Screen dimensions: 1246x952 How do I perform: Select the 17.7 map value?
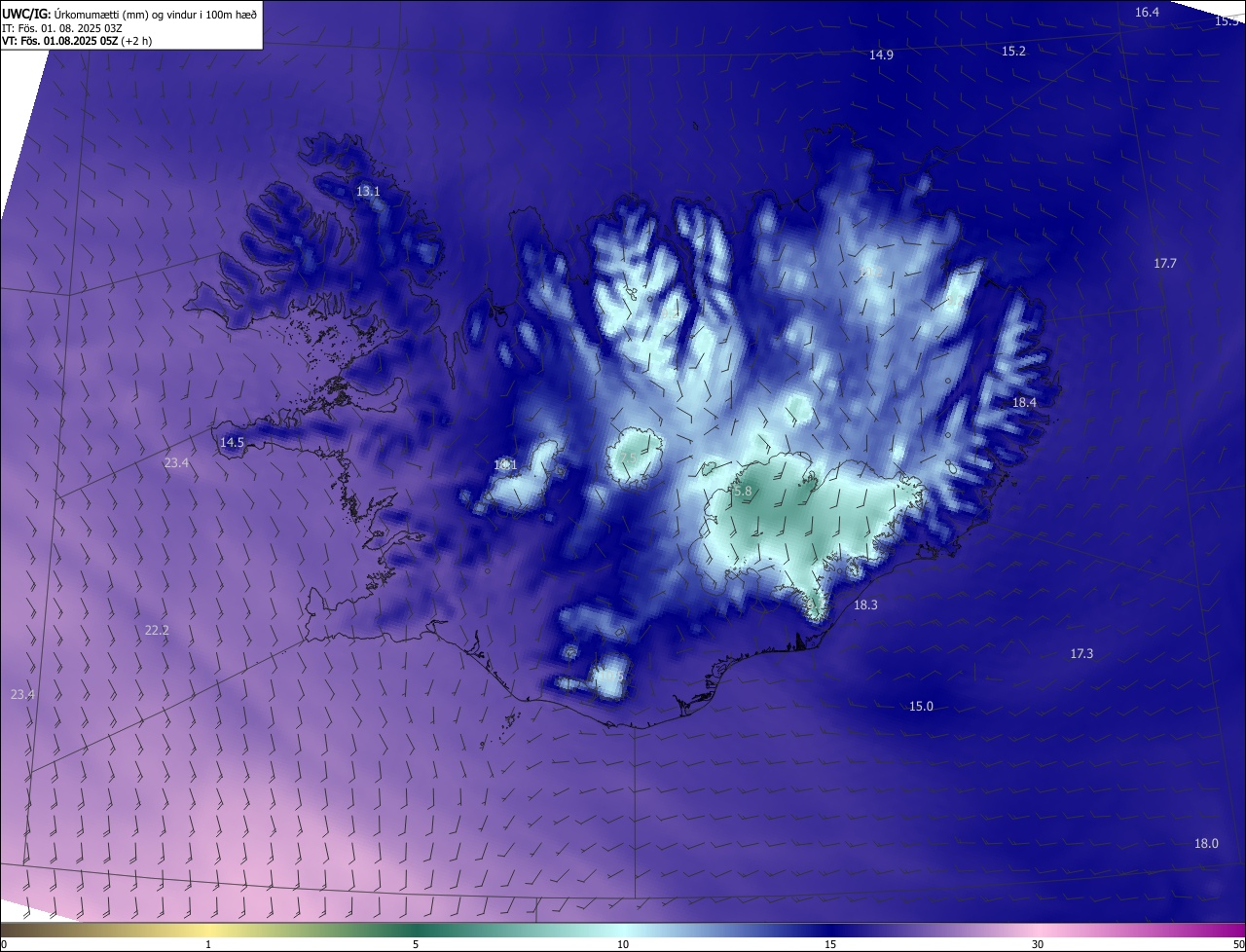pyautogui.click(x=1165, y=264)
